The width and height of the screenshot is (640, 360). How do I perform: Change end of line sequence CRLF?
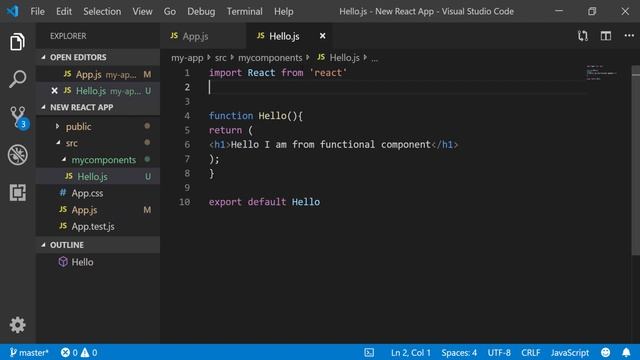pyautogui.click(x=531, y=352)
